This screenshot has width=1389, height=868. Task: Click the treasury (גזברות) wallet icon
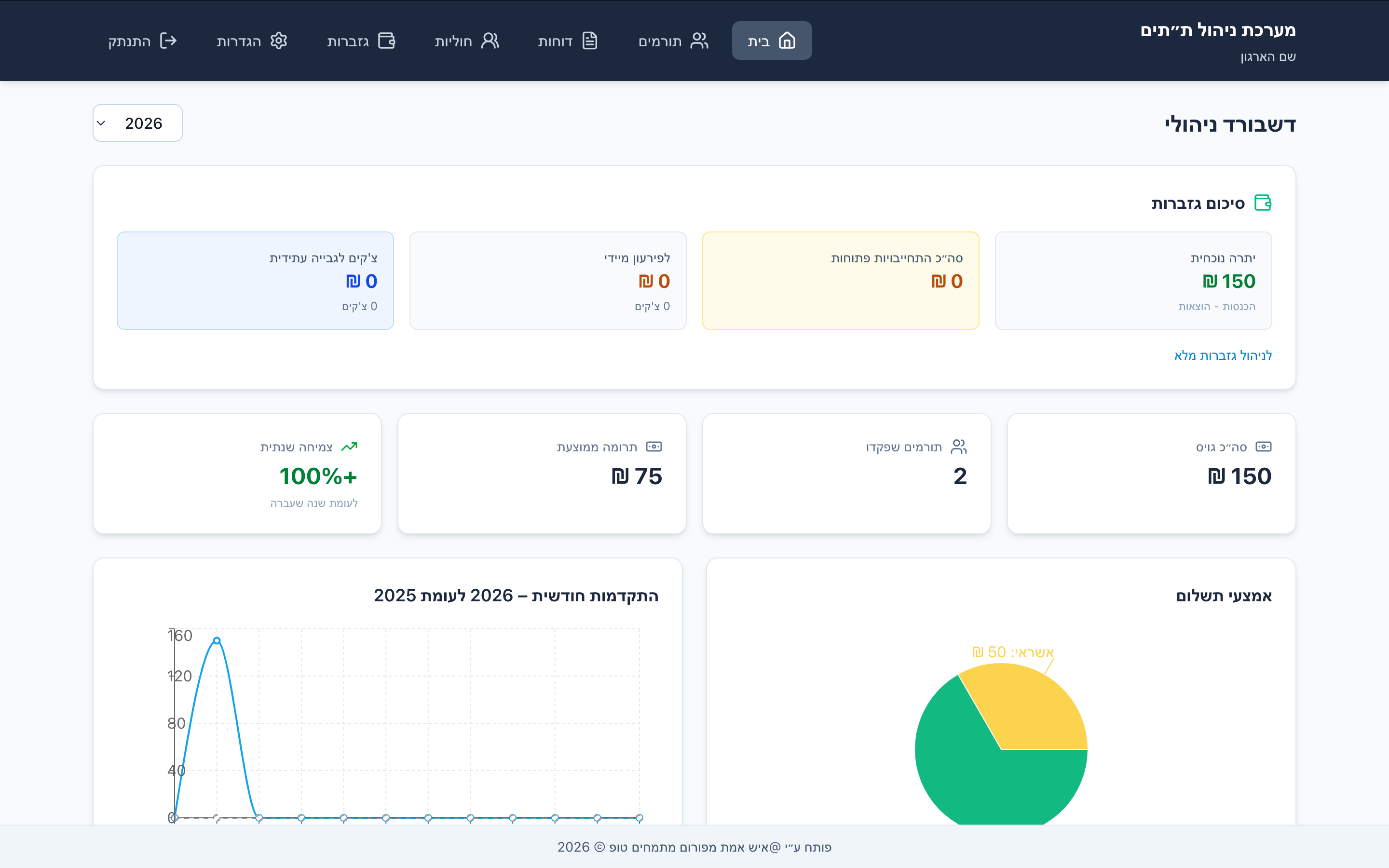(387, 41)
